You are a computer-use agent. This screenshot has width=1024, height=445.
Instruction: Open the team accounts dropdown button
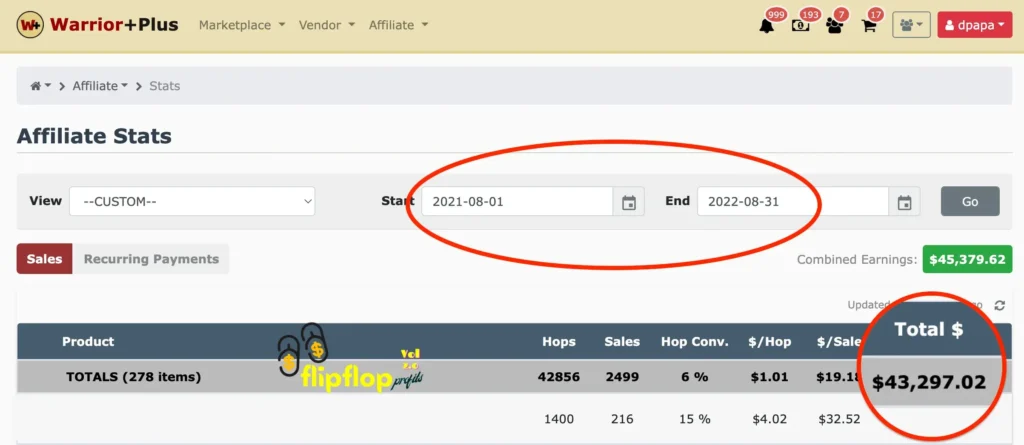click(x=911, y=25)
